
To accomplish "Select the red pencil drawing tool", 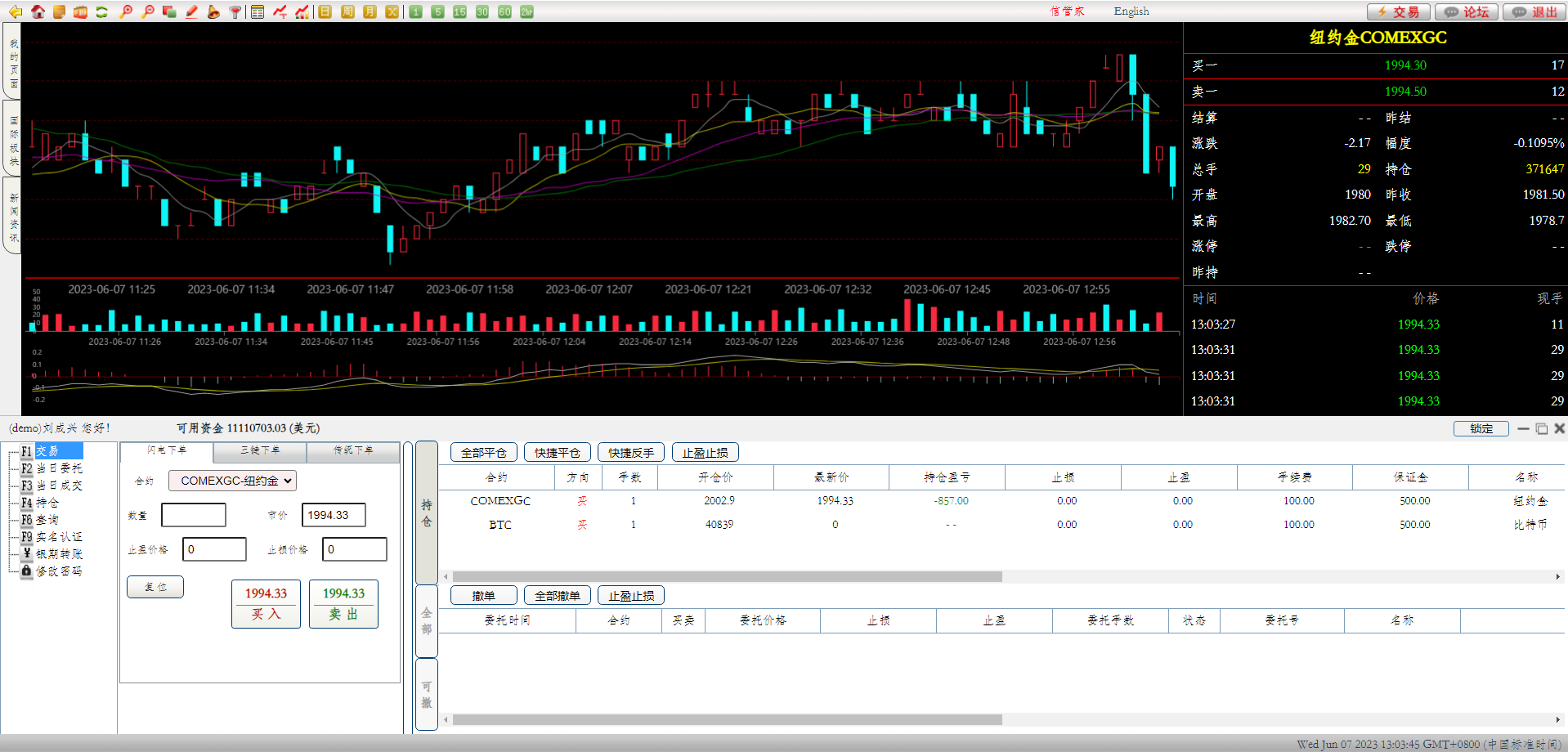I will 191,11.
